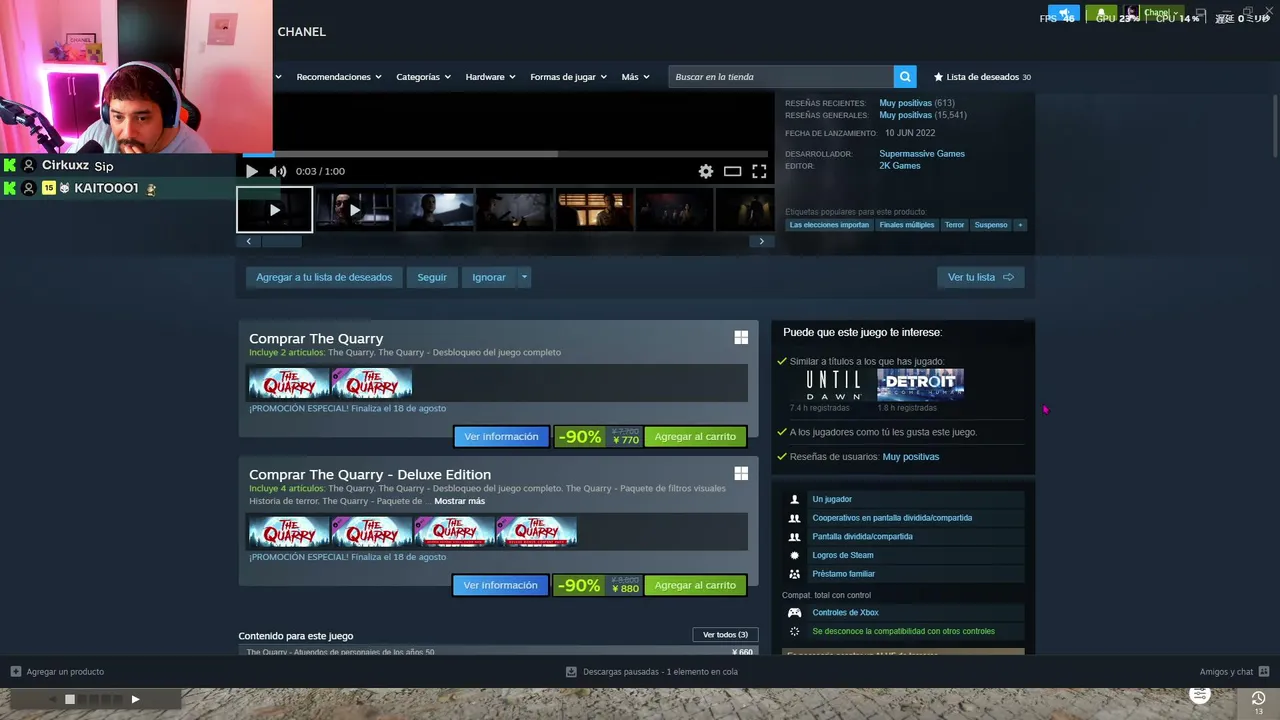
Task: Click the first package image in Deluxe Edition
Action: 289,531
